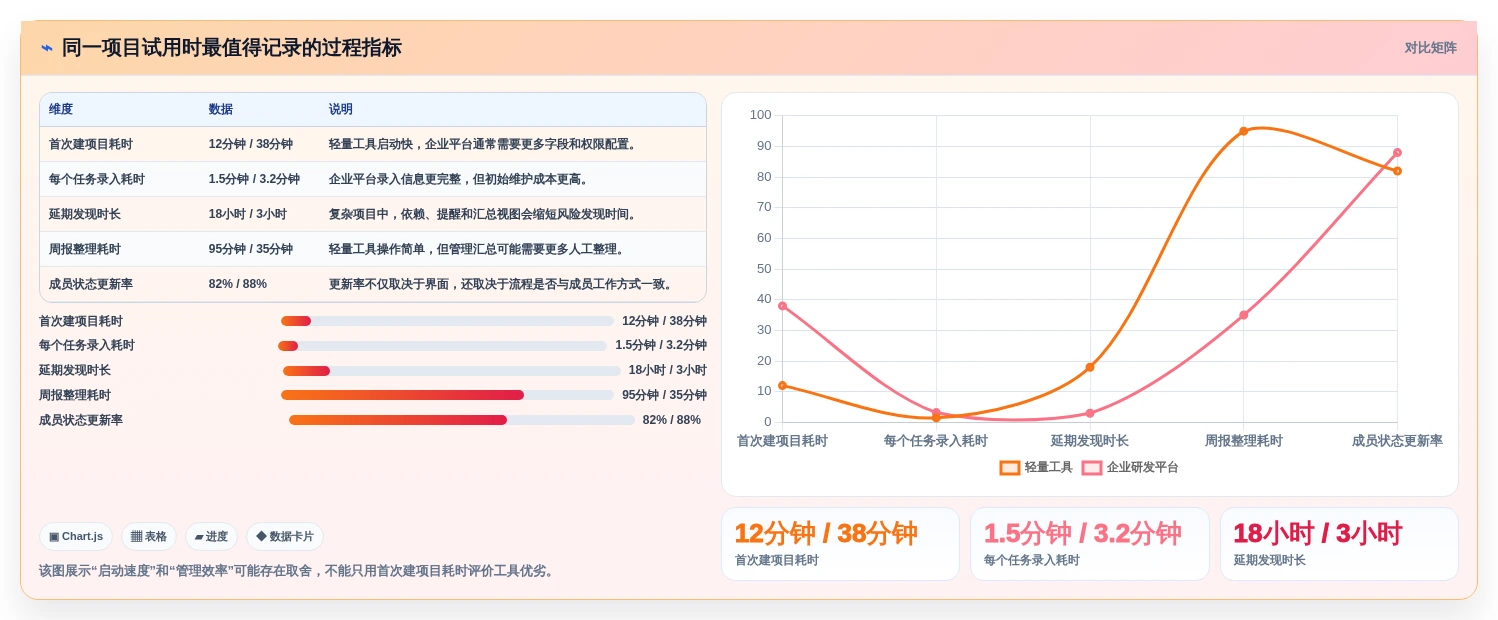Click table cell 95分钟 / 35分钟
Screen dimensions: 1498x620
(251, 249)
